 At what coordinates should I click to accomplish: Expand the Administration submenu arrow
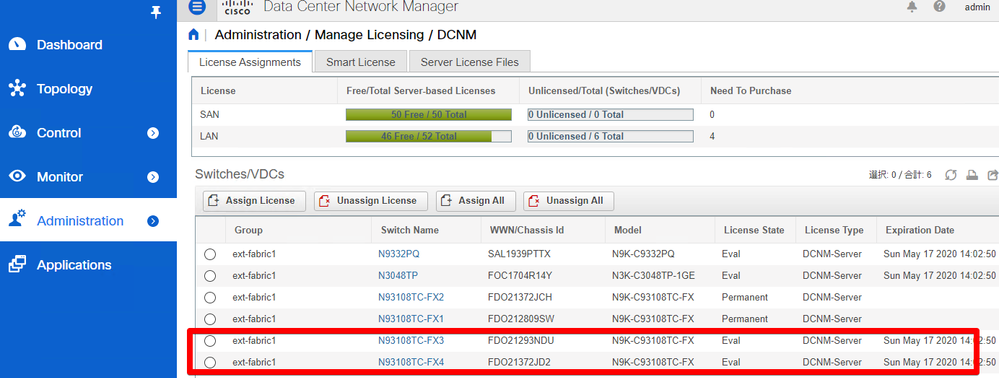(153, 221)
